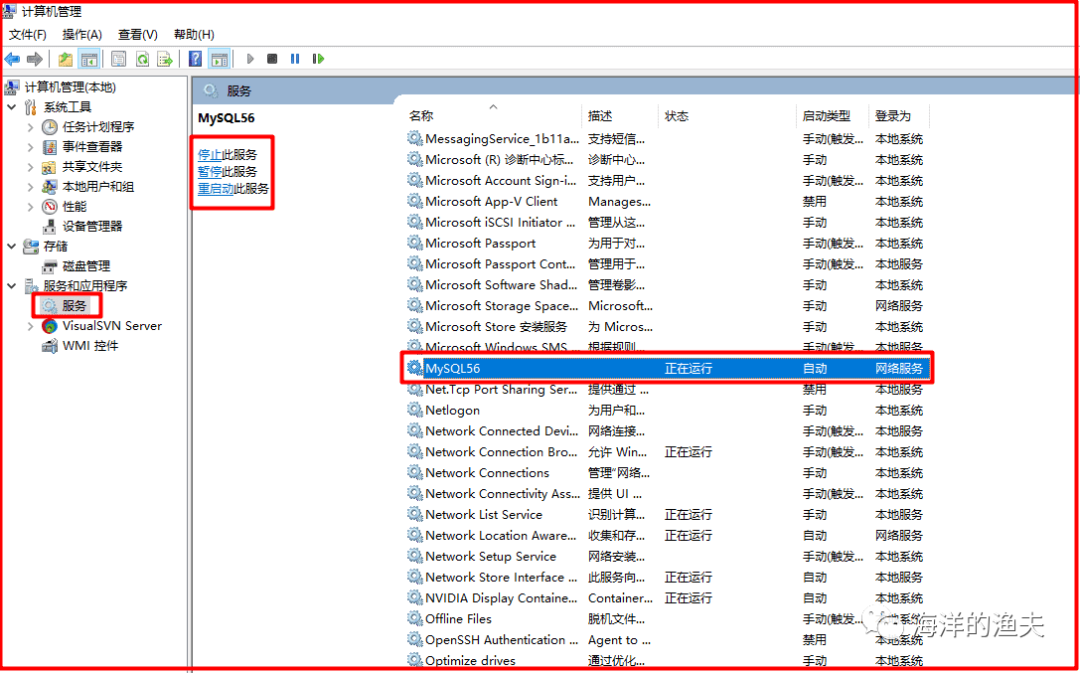The image size is (1080, 673).
Task: Select VisualSVN Server in the tree
Action: point(112,326)
